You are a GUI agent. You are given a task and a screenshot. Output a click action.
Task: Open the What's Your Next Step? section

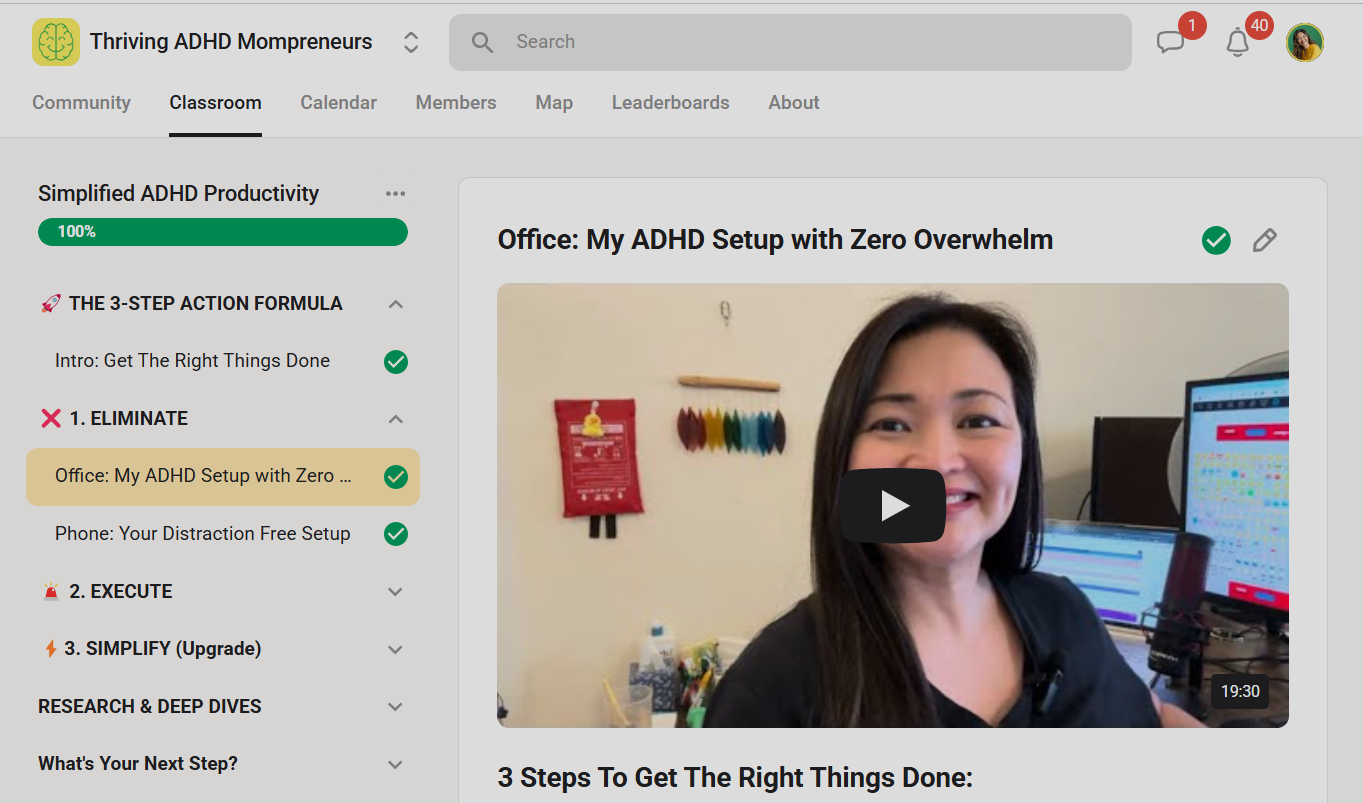(x=395, y=763)
